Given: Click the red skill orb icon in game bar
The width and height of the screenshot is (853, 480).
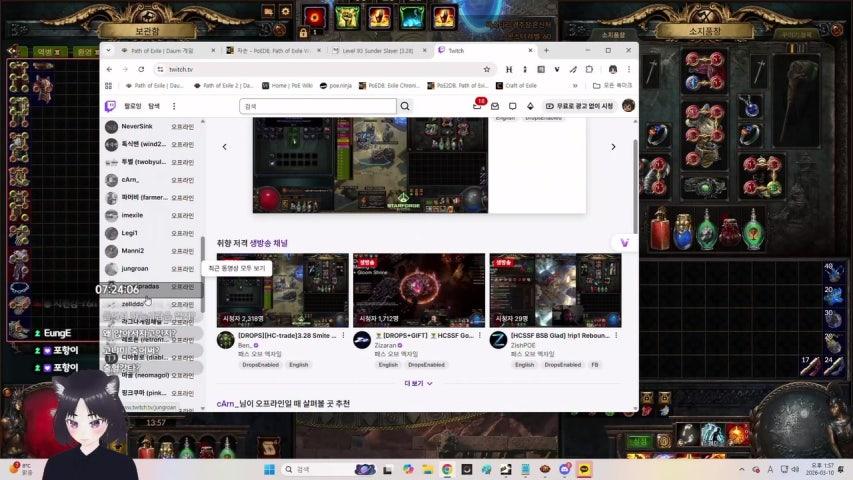Looking at the screenshot, I should coord(314,17).
